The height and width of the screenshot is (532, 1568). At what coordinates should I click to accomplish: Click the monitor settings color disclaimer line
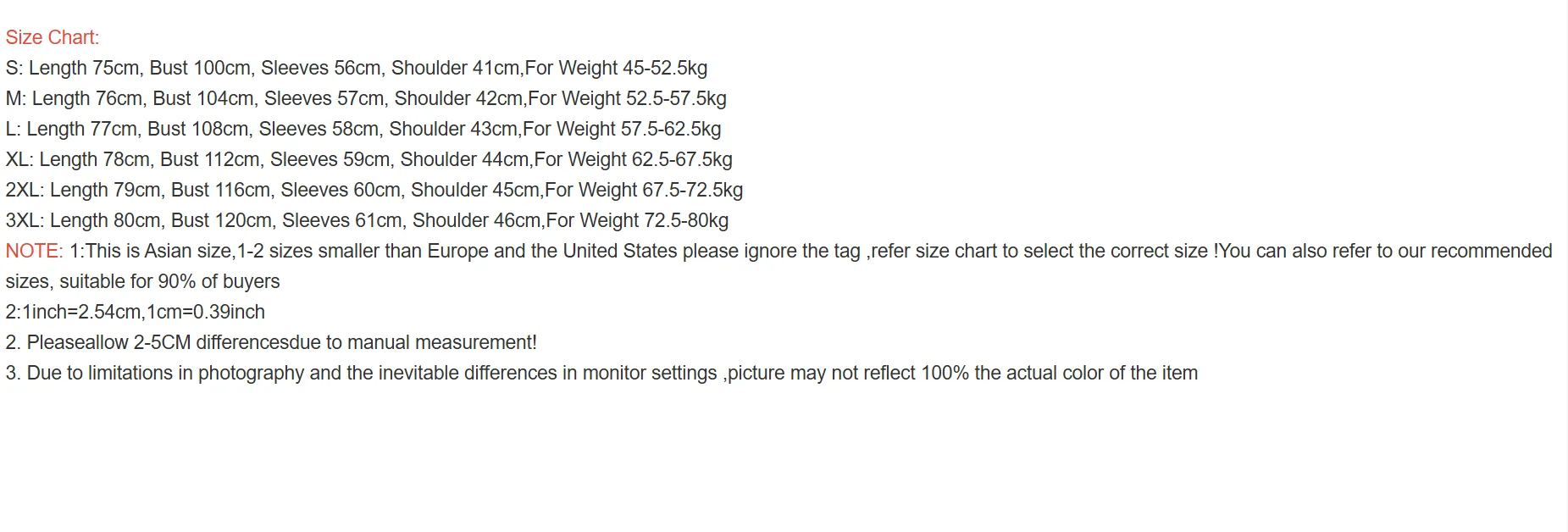pos(601,373)
